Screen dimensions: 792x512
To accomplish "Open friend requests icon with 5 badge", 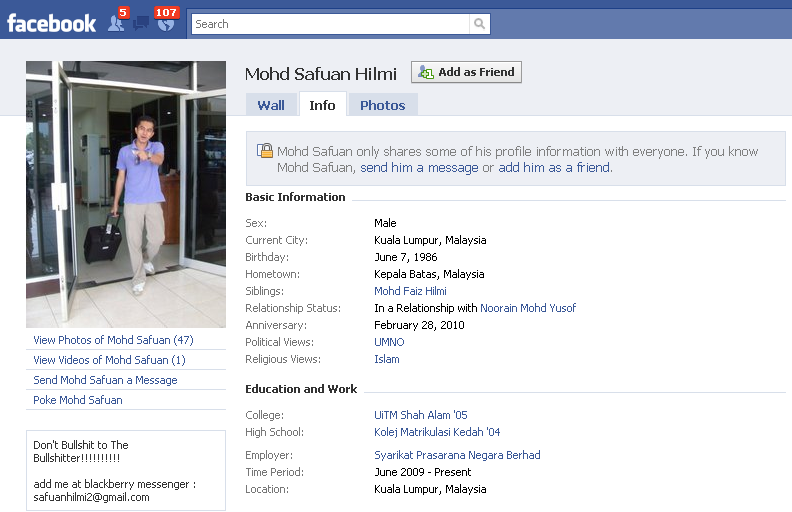I will click(117, 22).
